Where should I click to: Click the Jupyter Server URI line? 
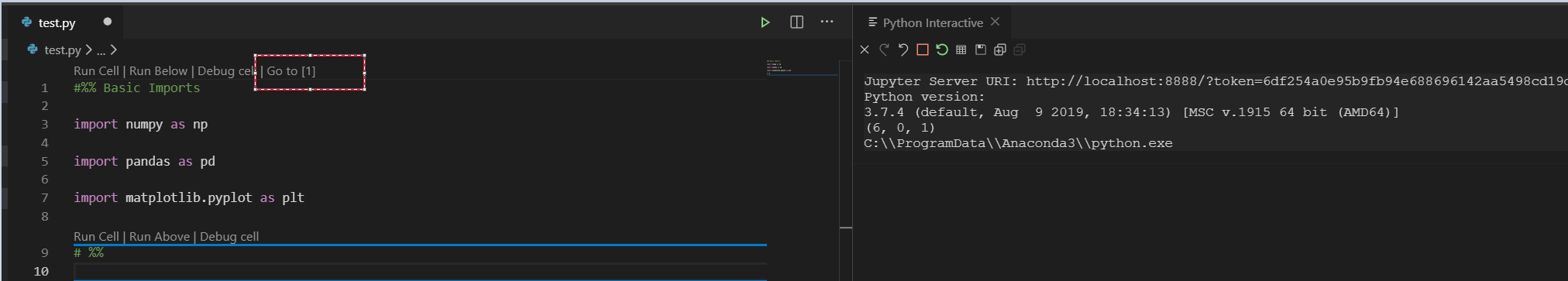tap(1216, 81)
